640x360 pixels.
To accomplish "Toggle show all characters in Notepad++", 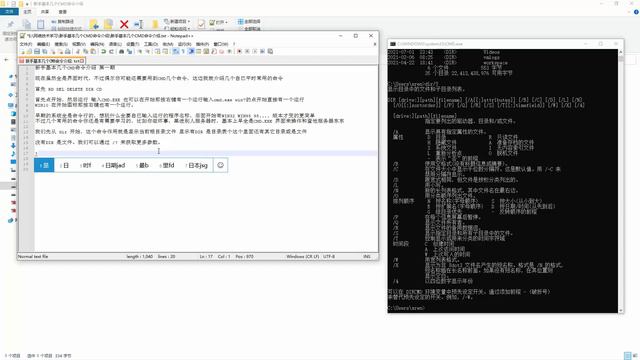I will pos(183,51).
